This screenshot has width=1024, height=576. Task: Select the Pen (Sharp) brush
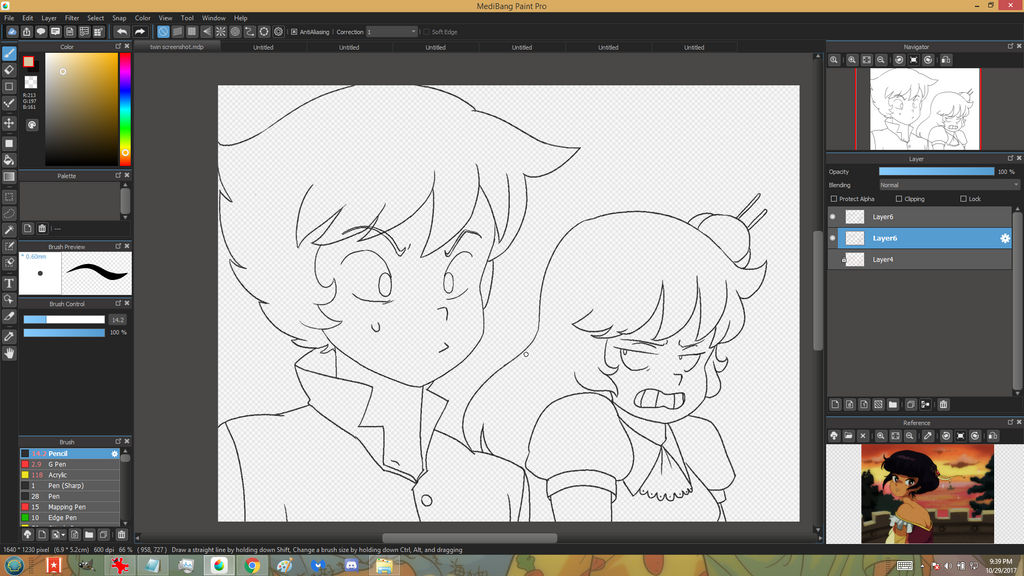(x=70, y=486)
